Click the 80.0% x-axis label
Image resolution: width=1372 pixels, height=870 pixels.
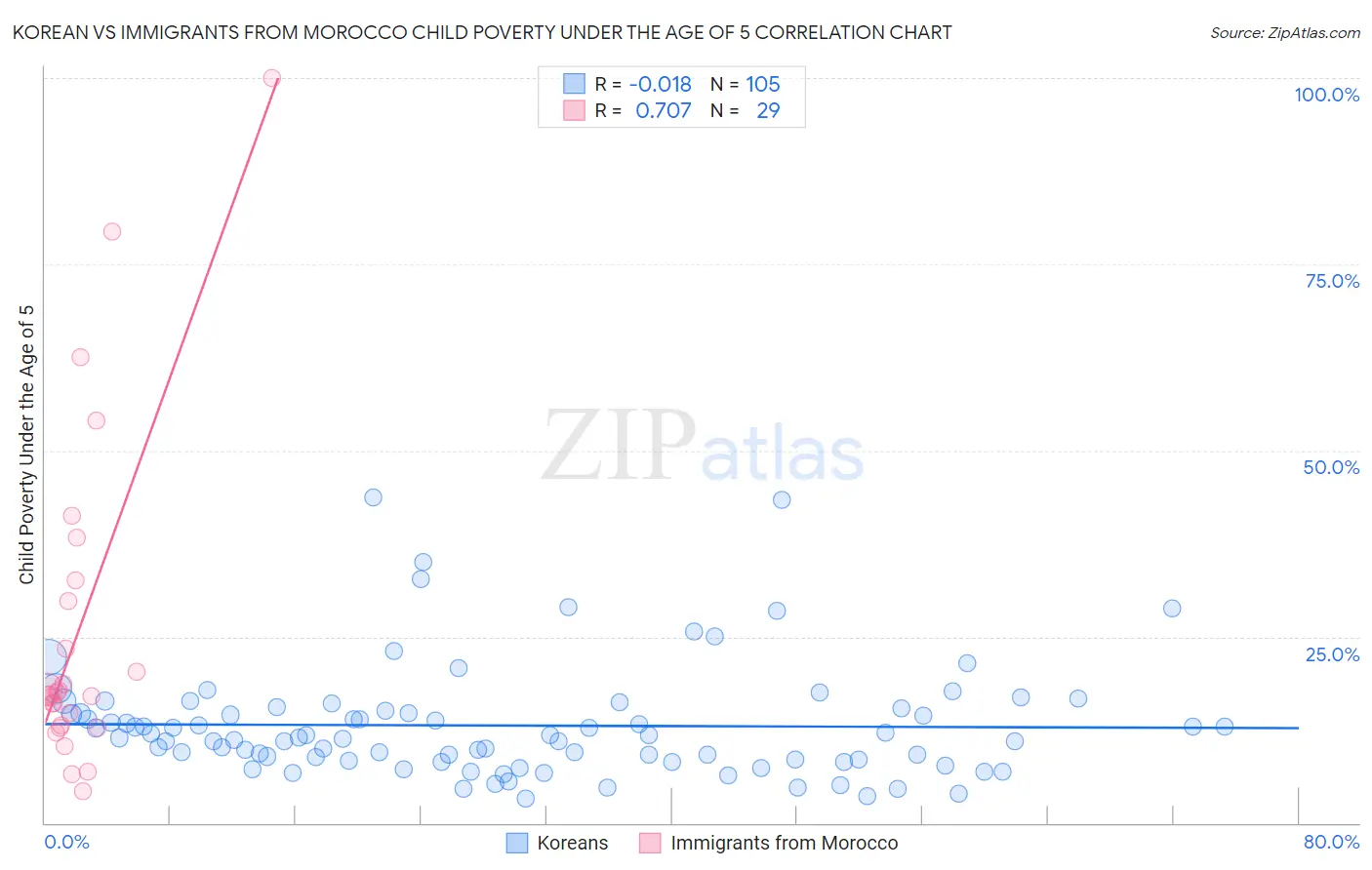[1331, 842]
